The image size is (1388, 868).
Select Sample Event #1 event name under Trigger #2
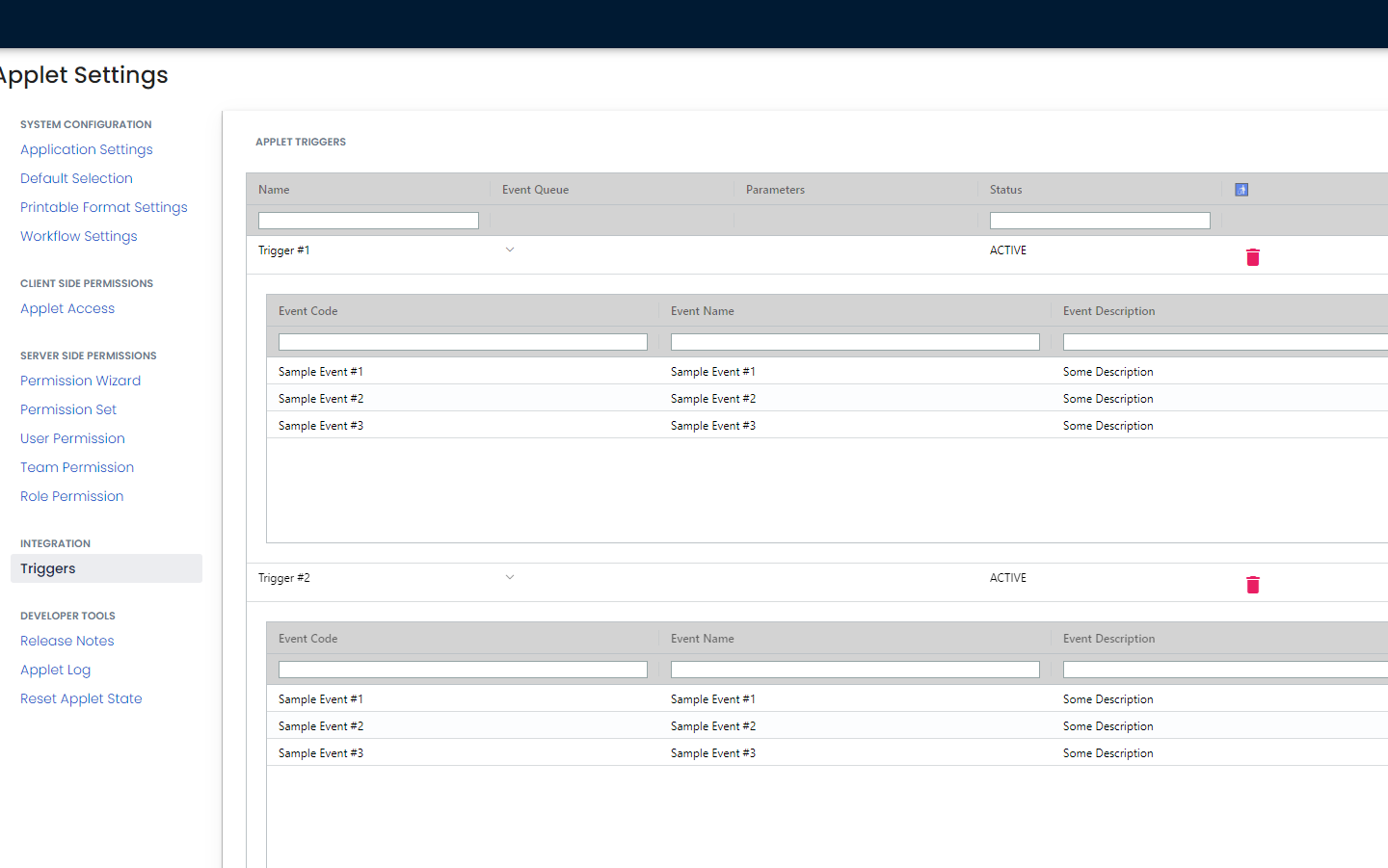pos(713,699)
